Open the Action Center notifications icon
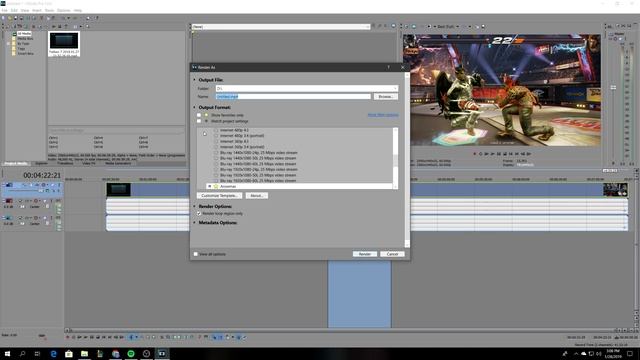 630,353
